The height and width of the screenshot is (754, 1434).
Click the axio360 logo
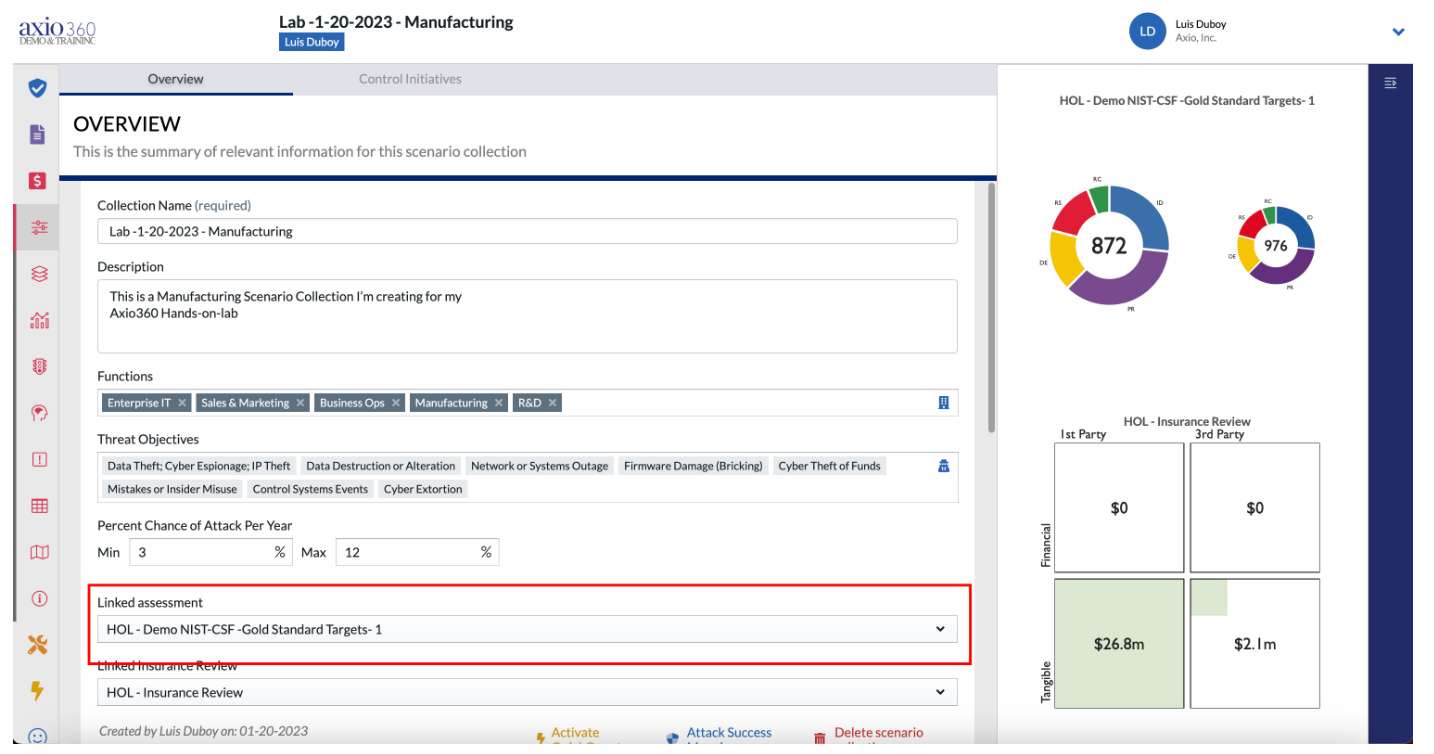click(x=57, y=31)
